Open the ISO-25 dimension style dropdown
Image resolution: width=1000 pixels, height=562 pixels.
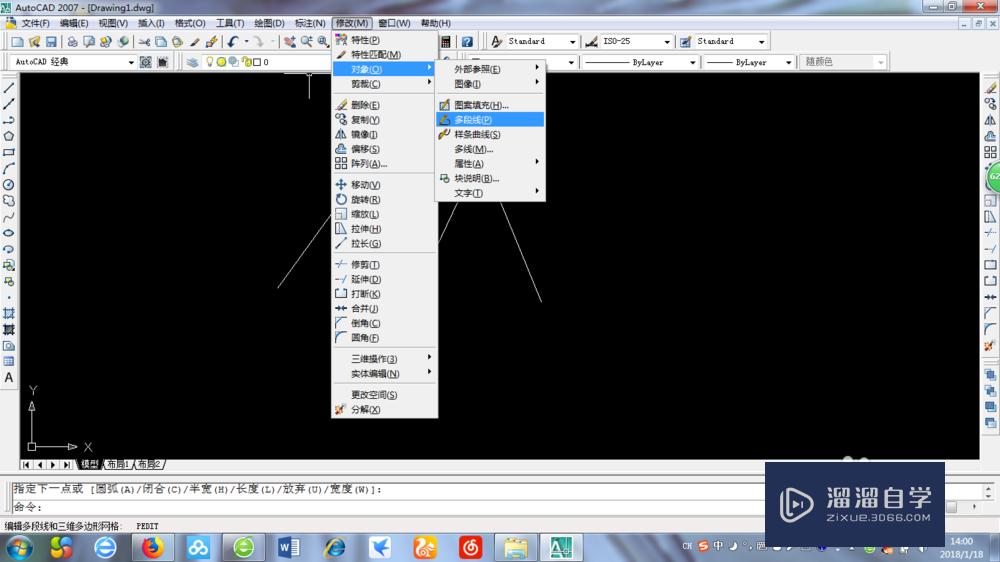point(666,41)
